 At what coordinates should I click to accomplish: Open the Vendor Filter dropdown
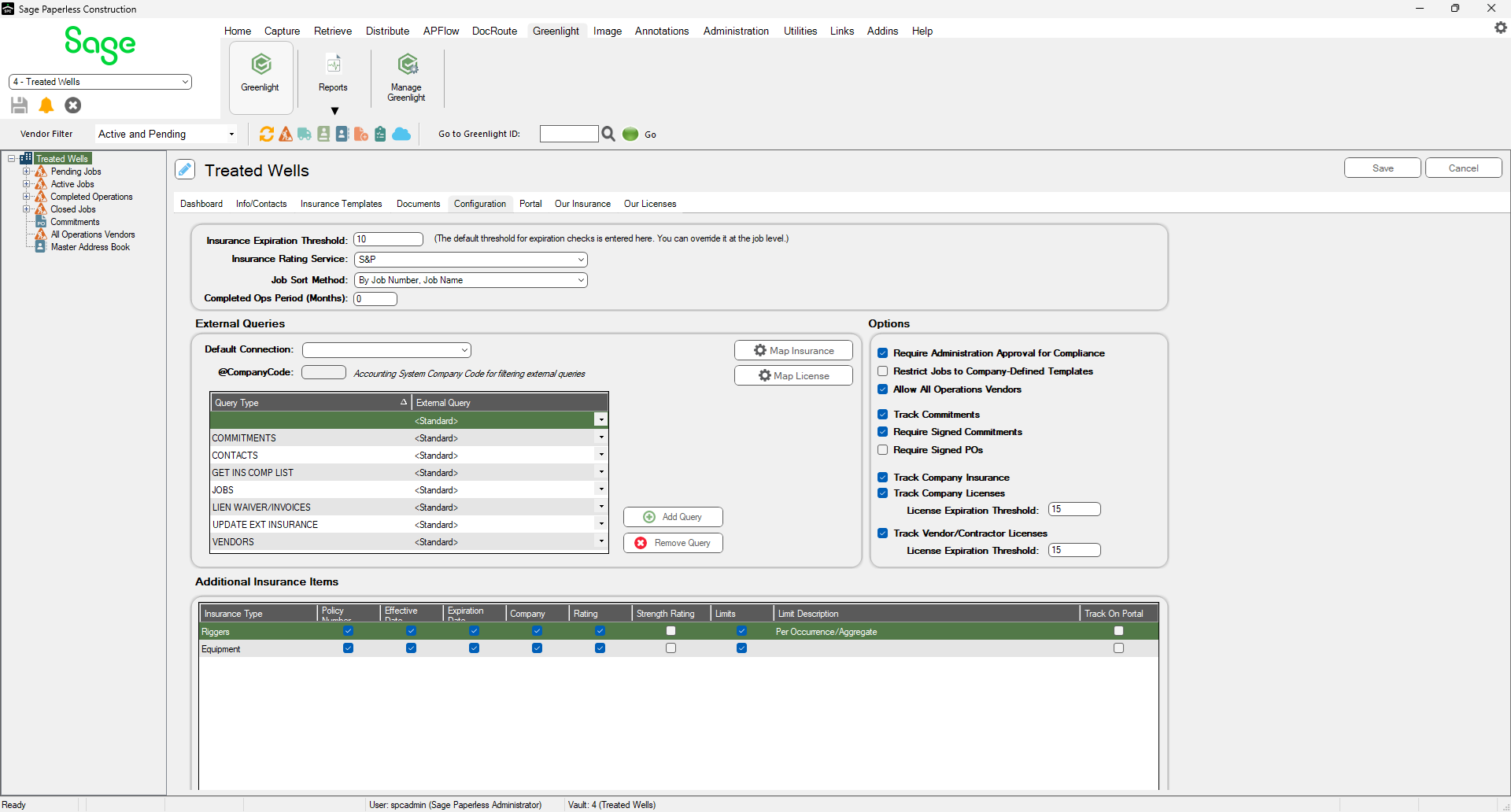tap(166, 134)
